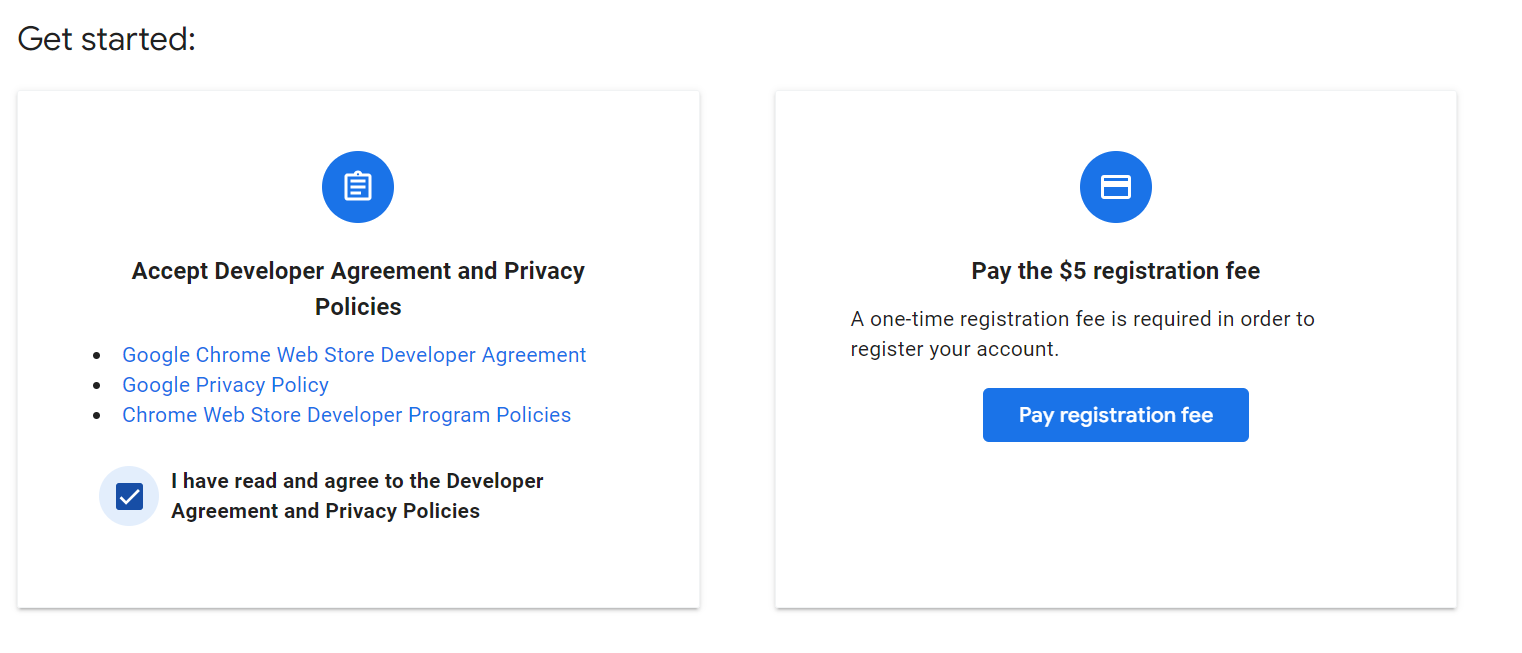Click the word 'Policies' in the left card heading
Viewport: 1522px width, 653px height.
358,307
